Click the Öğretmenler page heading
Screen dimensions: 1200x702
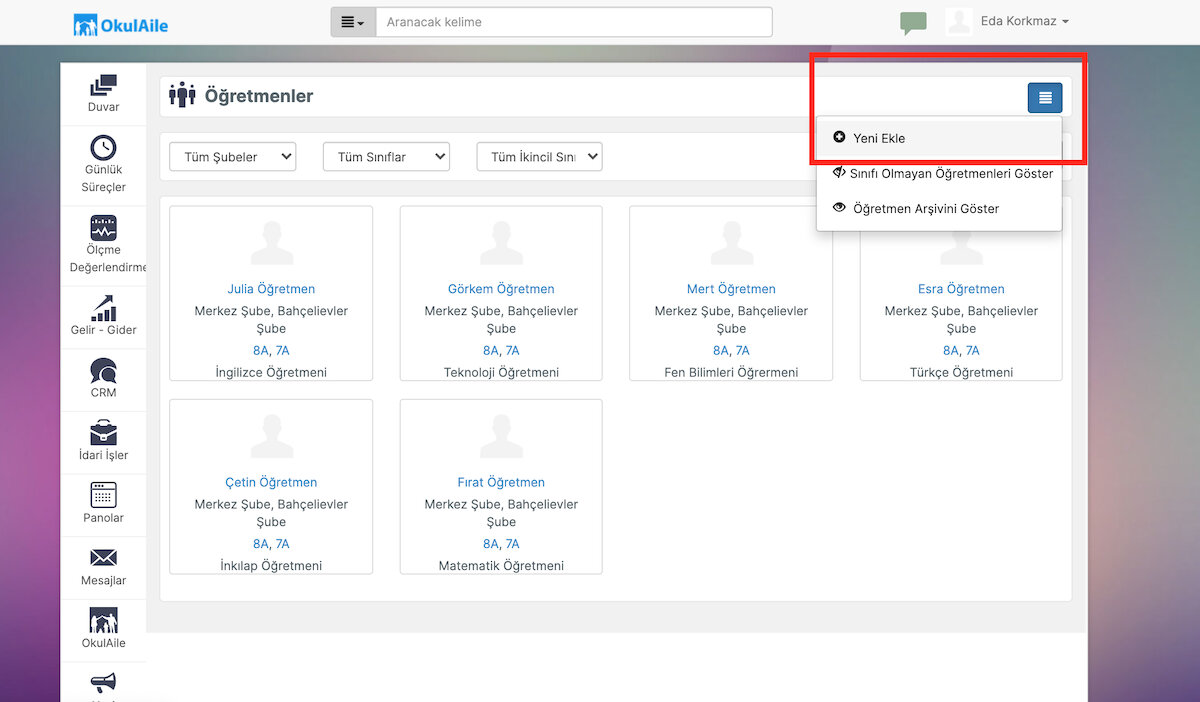pyautogui.click(x=259, y=96)
